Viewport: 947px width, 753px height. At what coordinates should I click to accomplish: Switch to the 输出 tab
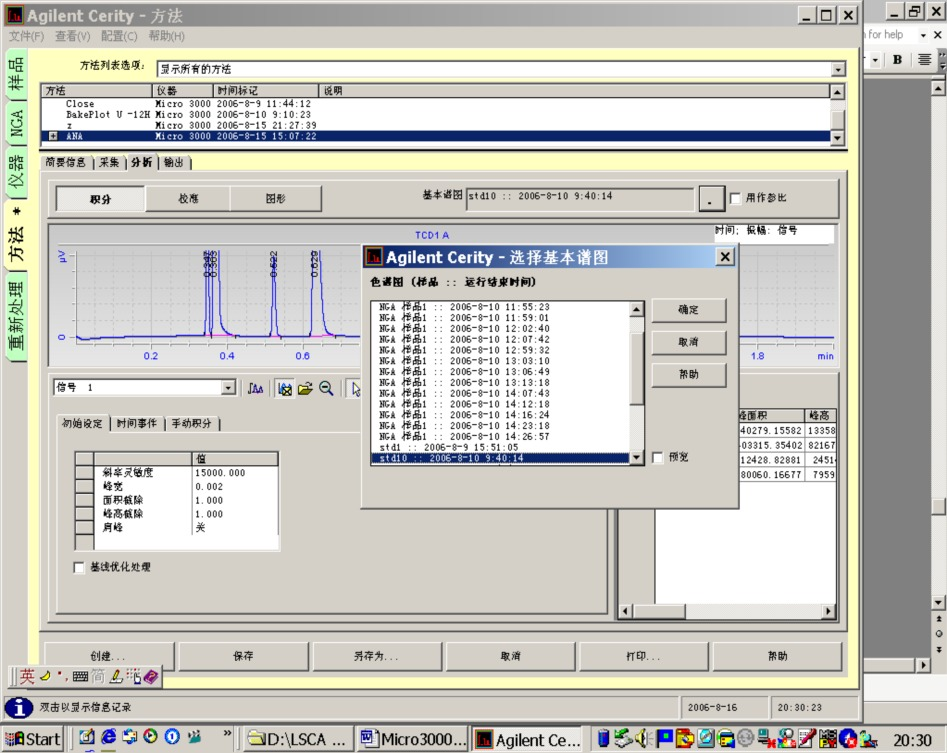(x=174, y=162)
